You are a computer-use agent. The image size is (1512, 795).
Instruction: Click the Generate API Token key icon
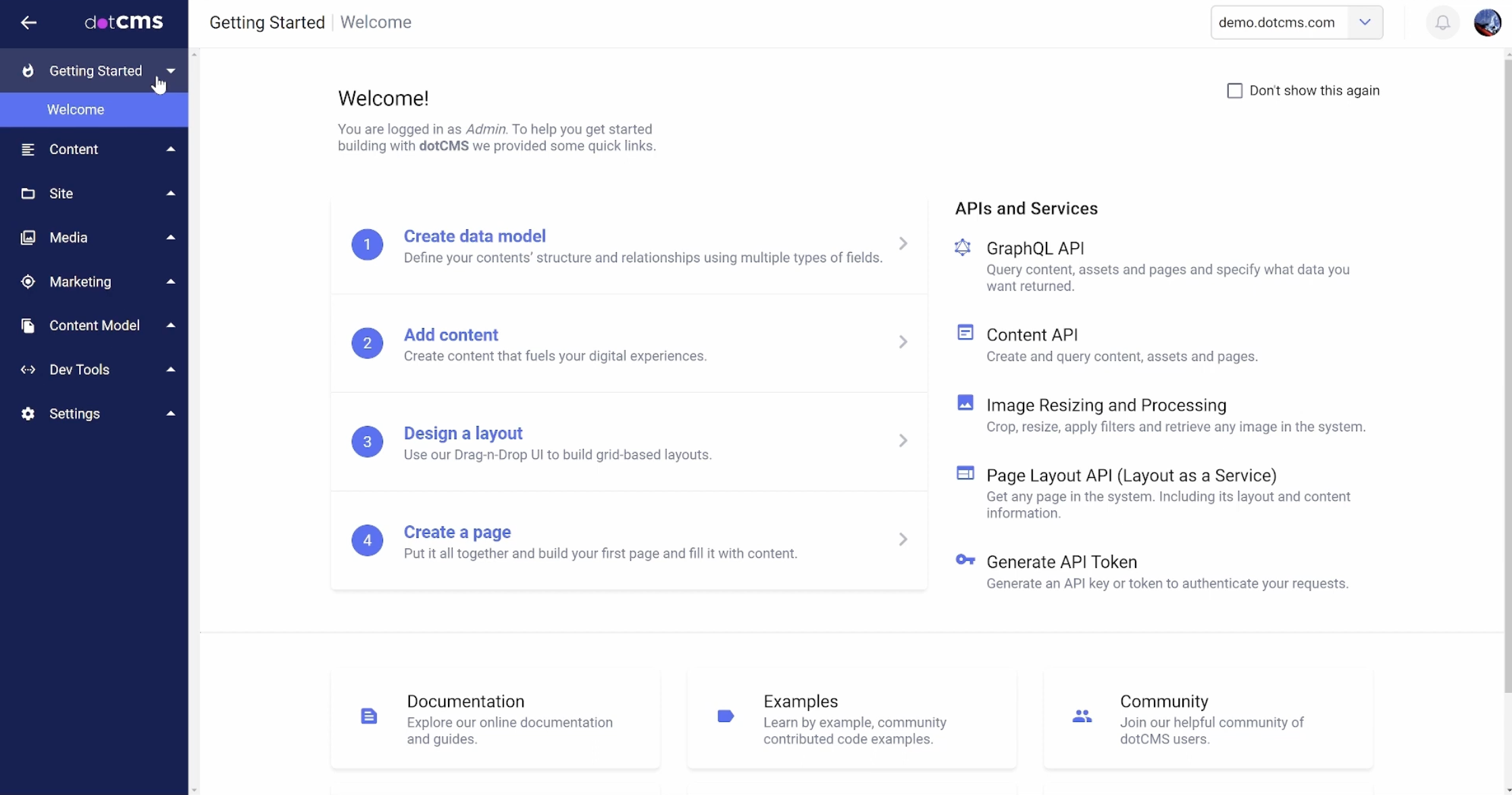click(x=965, y=560)
